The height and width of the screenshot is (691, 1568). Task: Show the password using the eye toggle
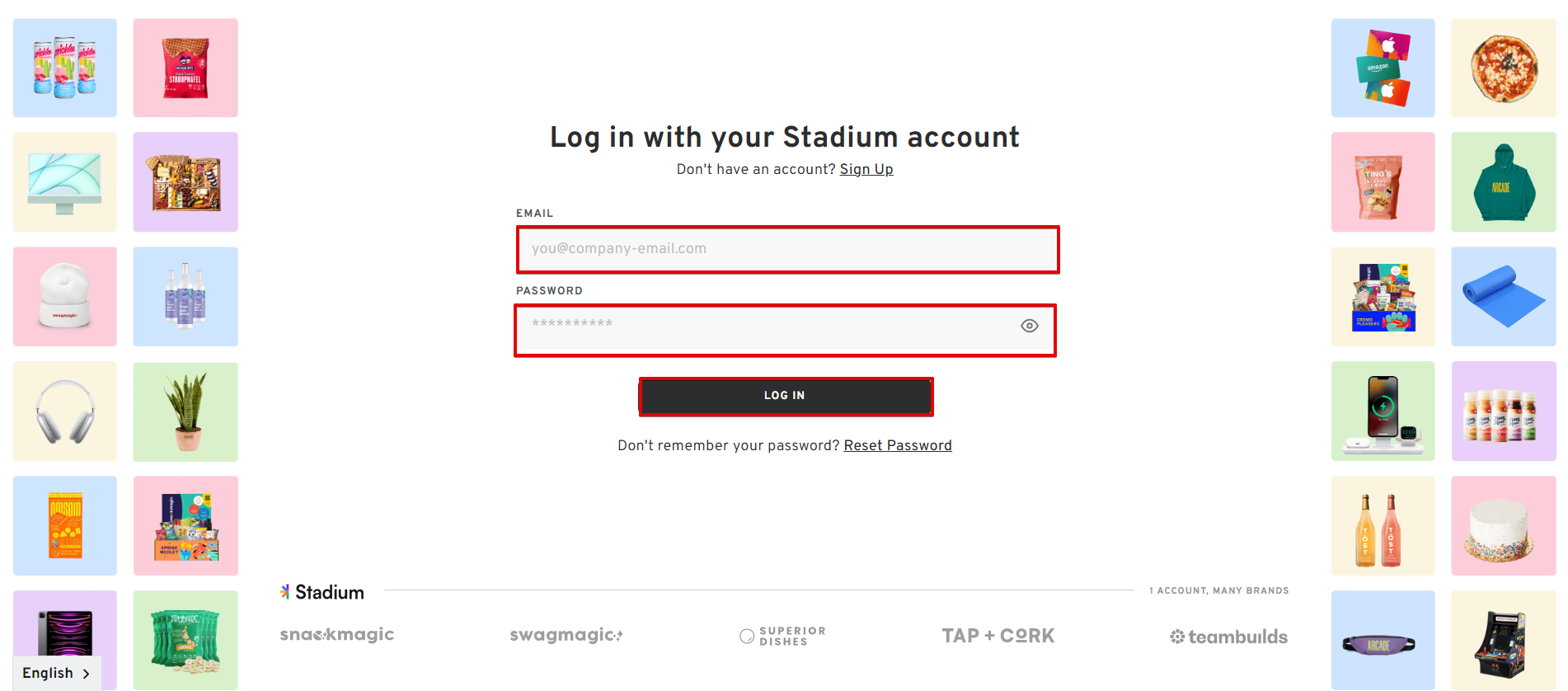click(1028, 326)
